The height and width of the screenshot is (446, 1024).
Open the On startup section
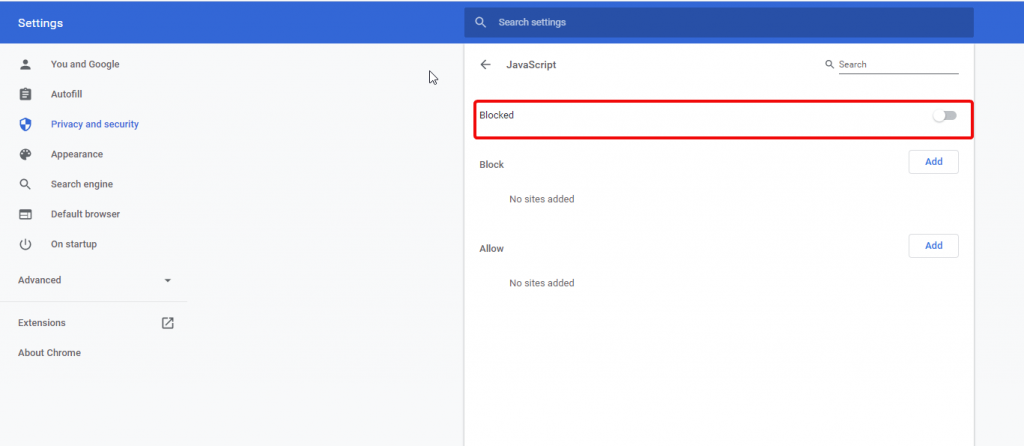[74, 244]
